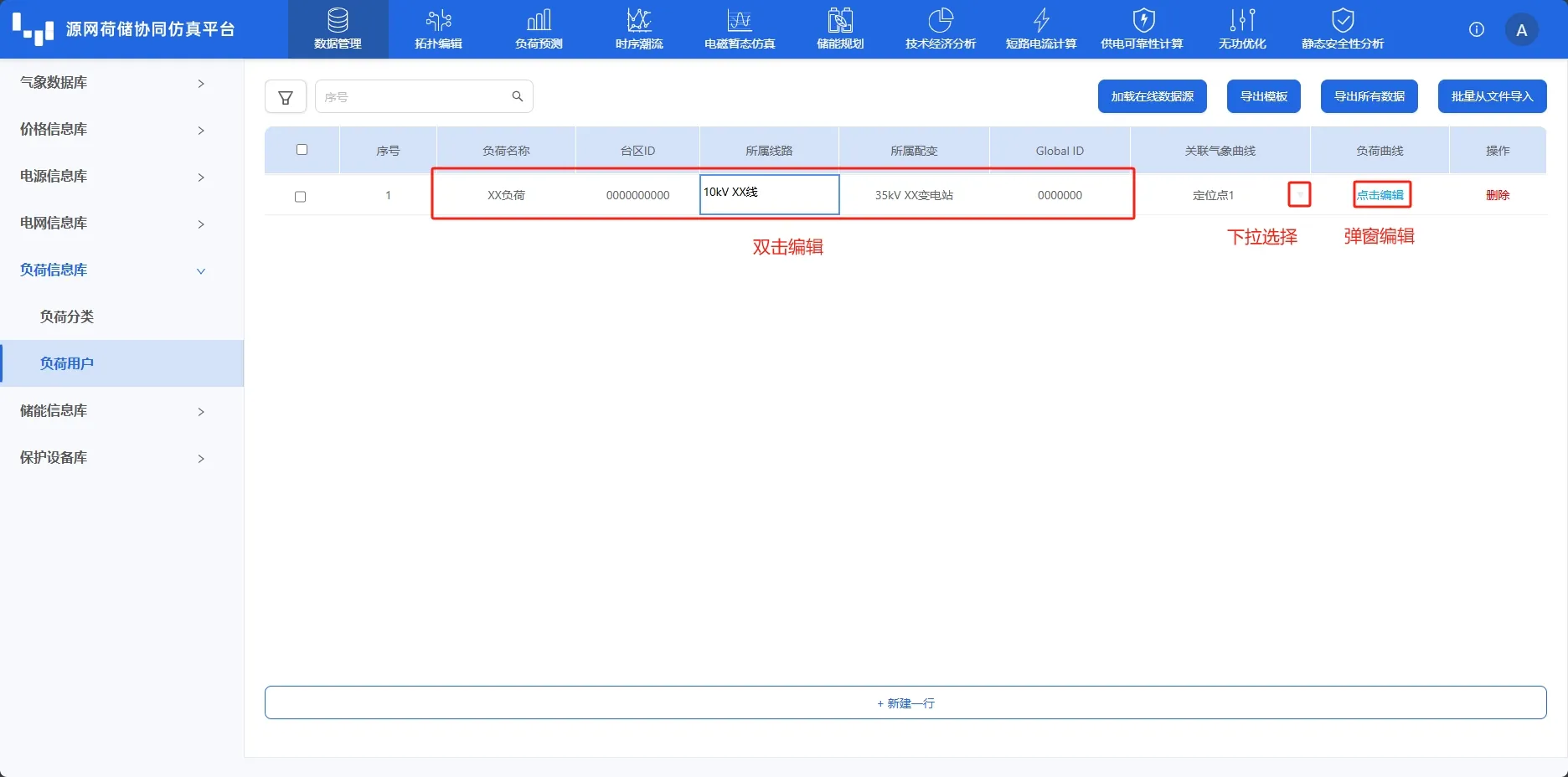Click the 负荷曲线 column header

(1380, 151)
